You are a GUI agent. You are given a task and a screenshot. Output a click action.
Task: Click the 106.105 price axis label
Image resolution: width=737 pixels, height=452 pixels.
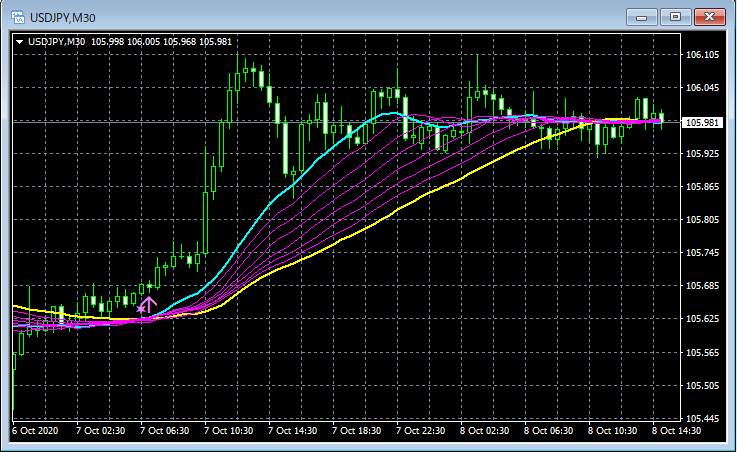[x=702, y=55]
